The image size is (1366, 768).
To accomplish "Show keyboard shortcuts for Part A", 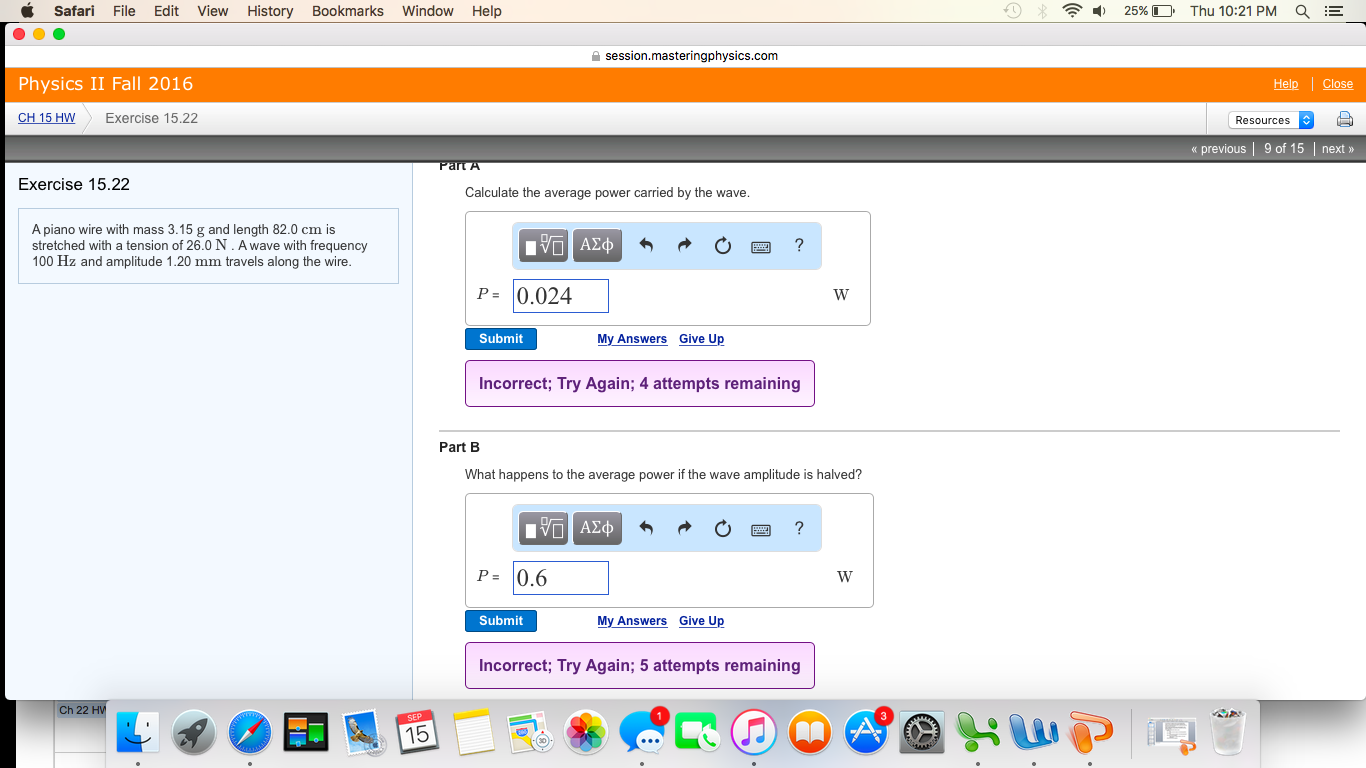I will tap(761, 247).
